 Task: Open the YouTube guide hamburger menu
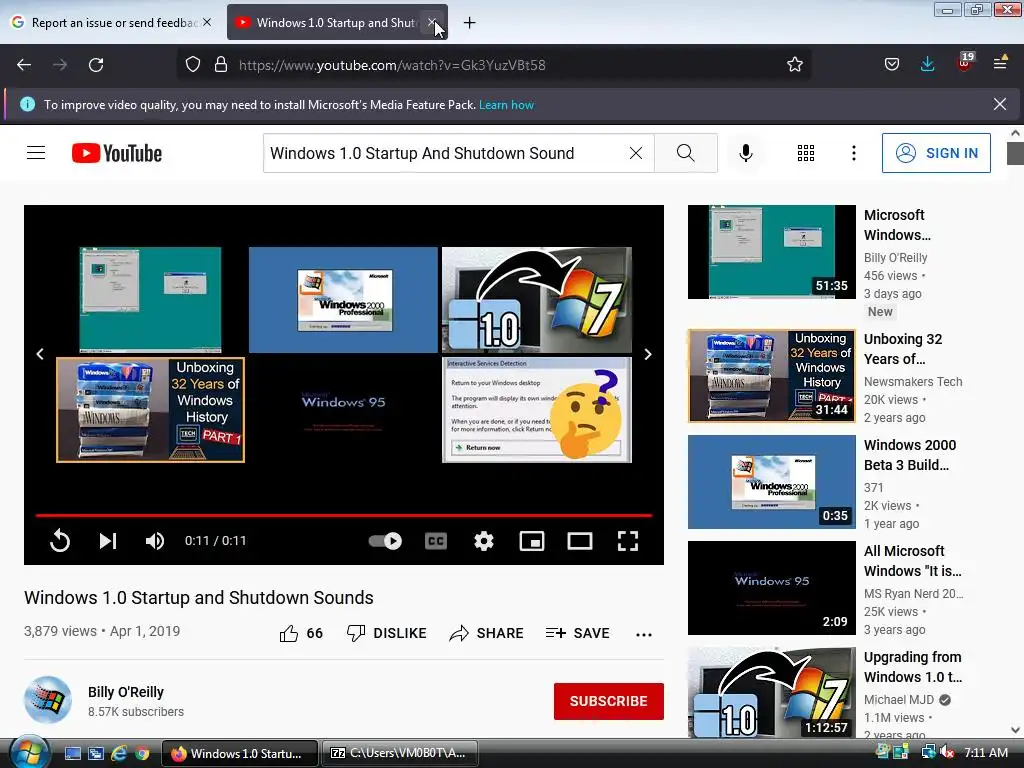(36, 153)
